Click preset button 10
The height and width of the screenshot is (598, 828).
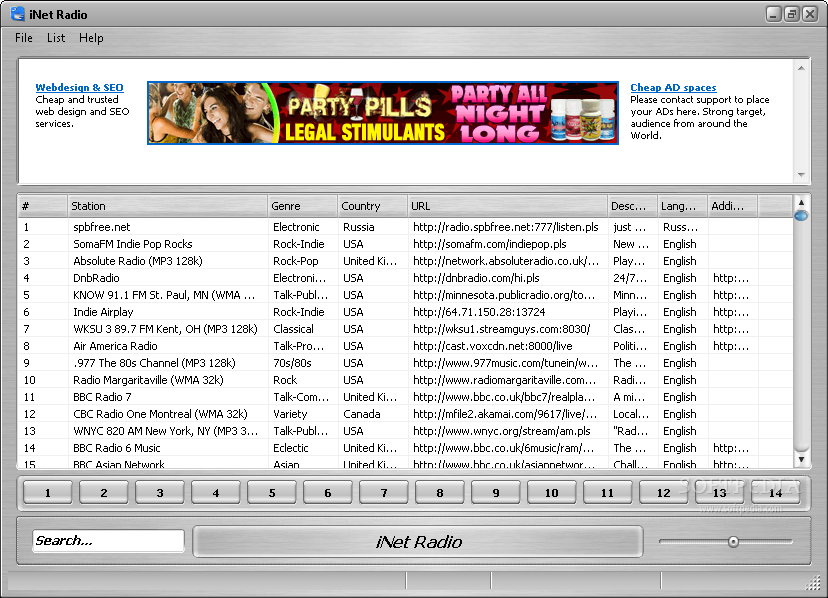click(x=551, y=493)
